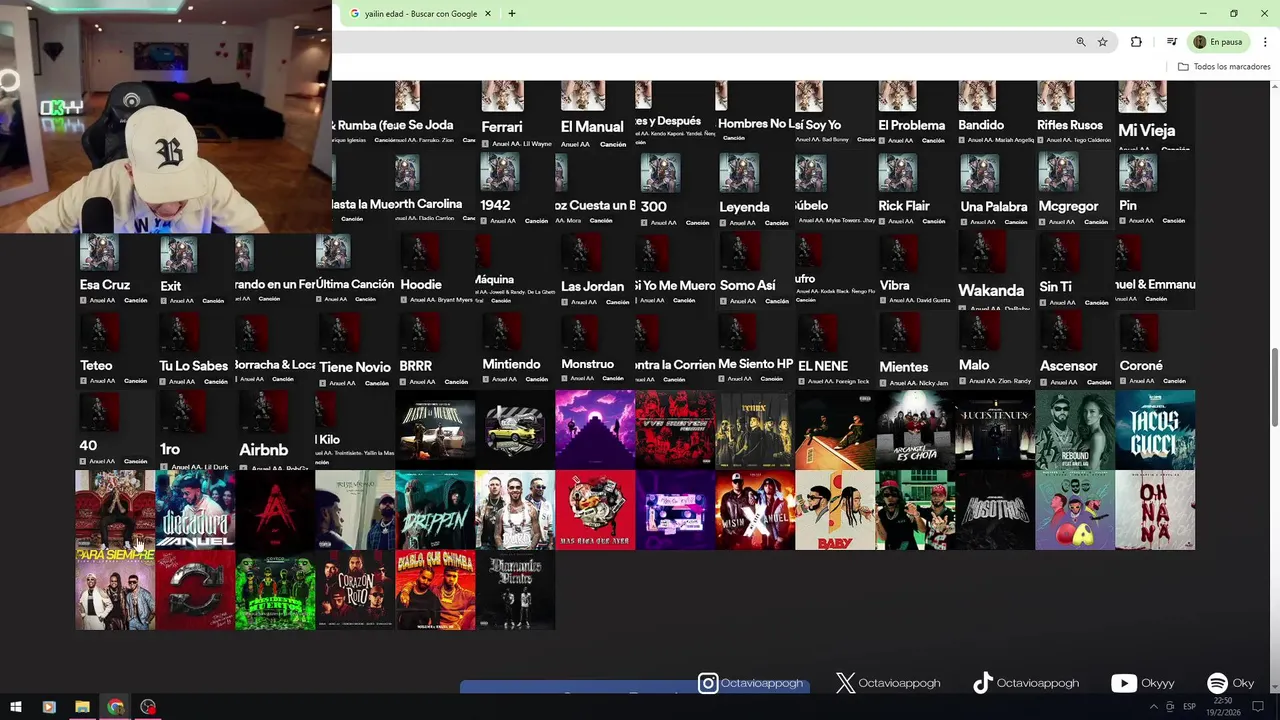
Task: Open the Windows Start menu
Action: pyautogui.click(x=16, y=707)
